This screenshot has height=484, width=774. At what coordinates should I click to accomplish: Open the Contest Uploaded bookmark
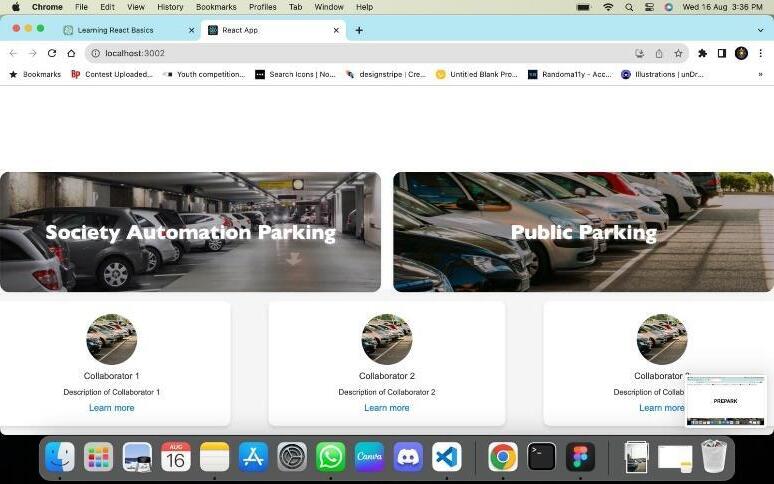(112, 74)
